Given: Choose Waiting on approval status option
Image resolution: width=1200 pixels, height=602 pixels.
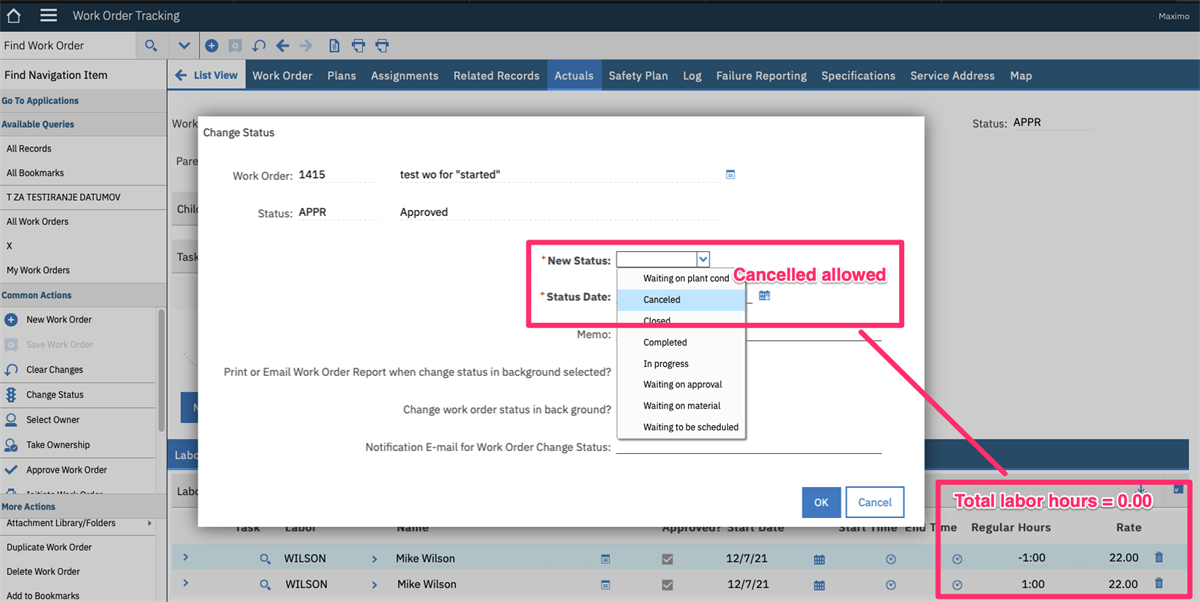Looking at the screenshot, I should click(681, 385).
